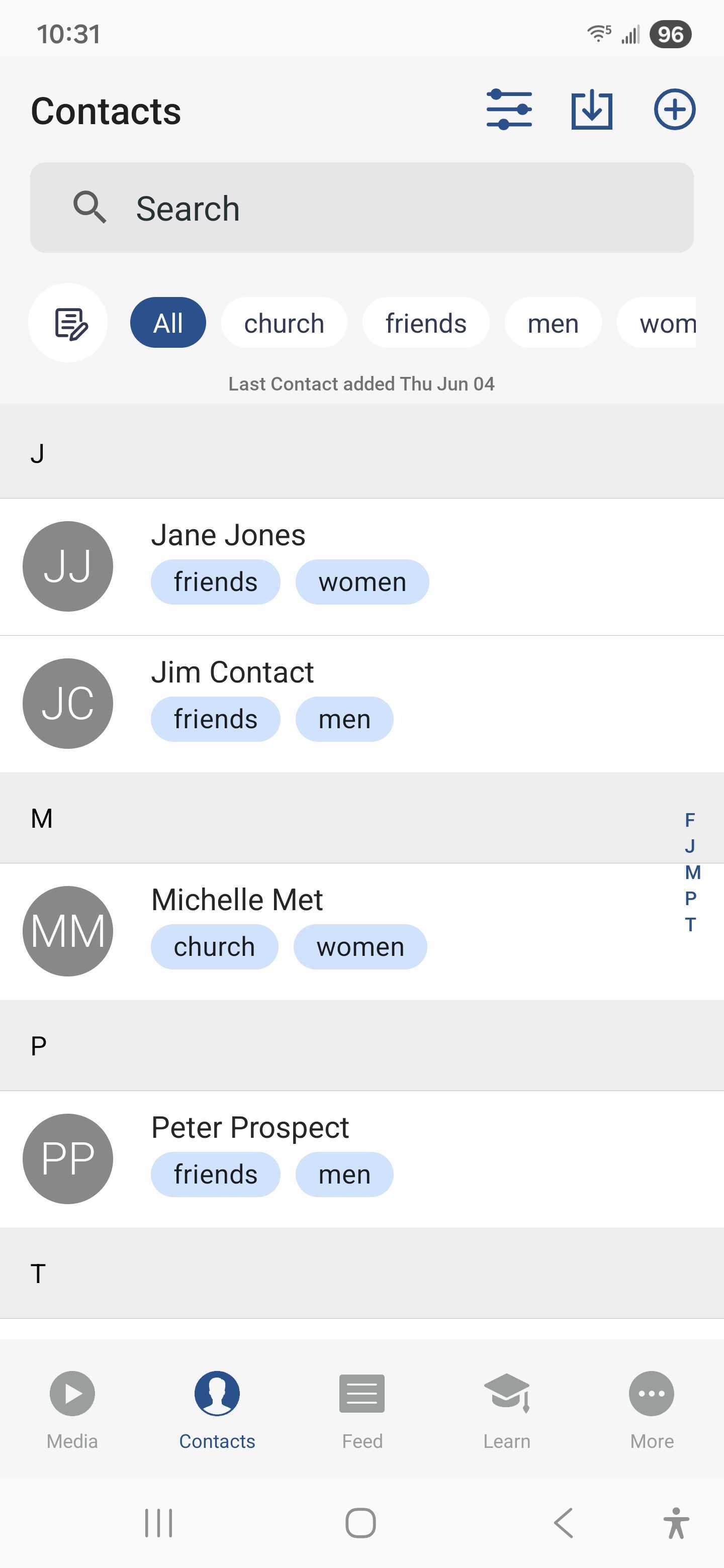
Task: Filter contacts by men chip
Action: pos(553,323)
